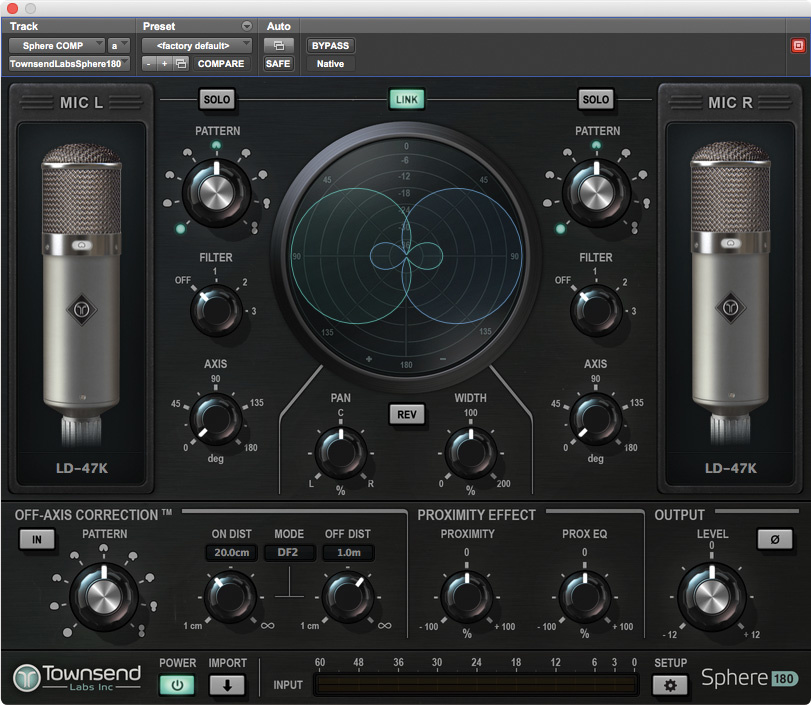Image resolution: width=811 pixels, height=705 pixels.
Task: Click the ON DIST 20.0cm value field
Action: point(231,553)
